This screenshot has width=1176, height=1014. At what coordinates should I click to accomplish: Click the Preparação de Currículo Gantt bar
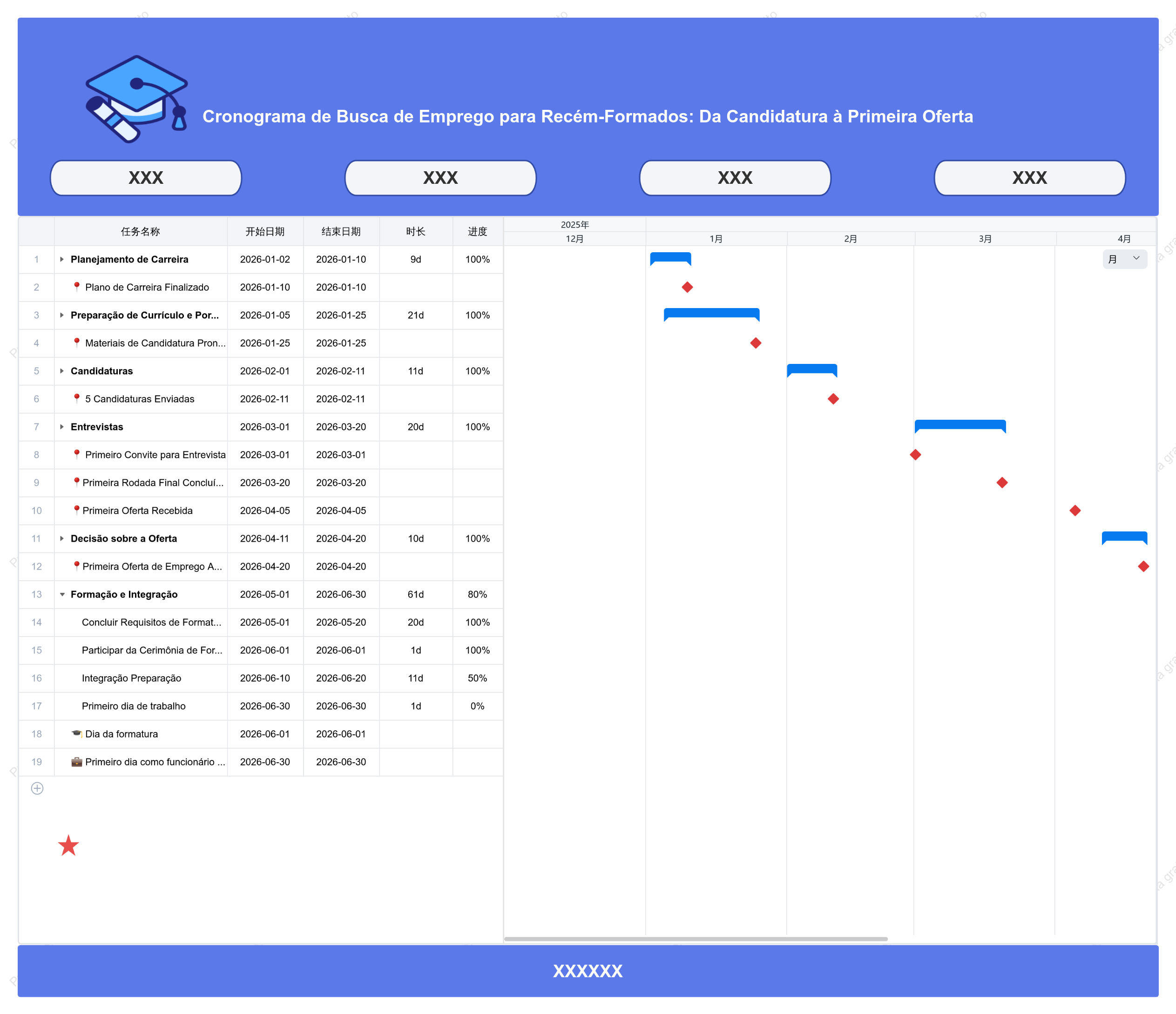(x=712, y=314)
